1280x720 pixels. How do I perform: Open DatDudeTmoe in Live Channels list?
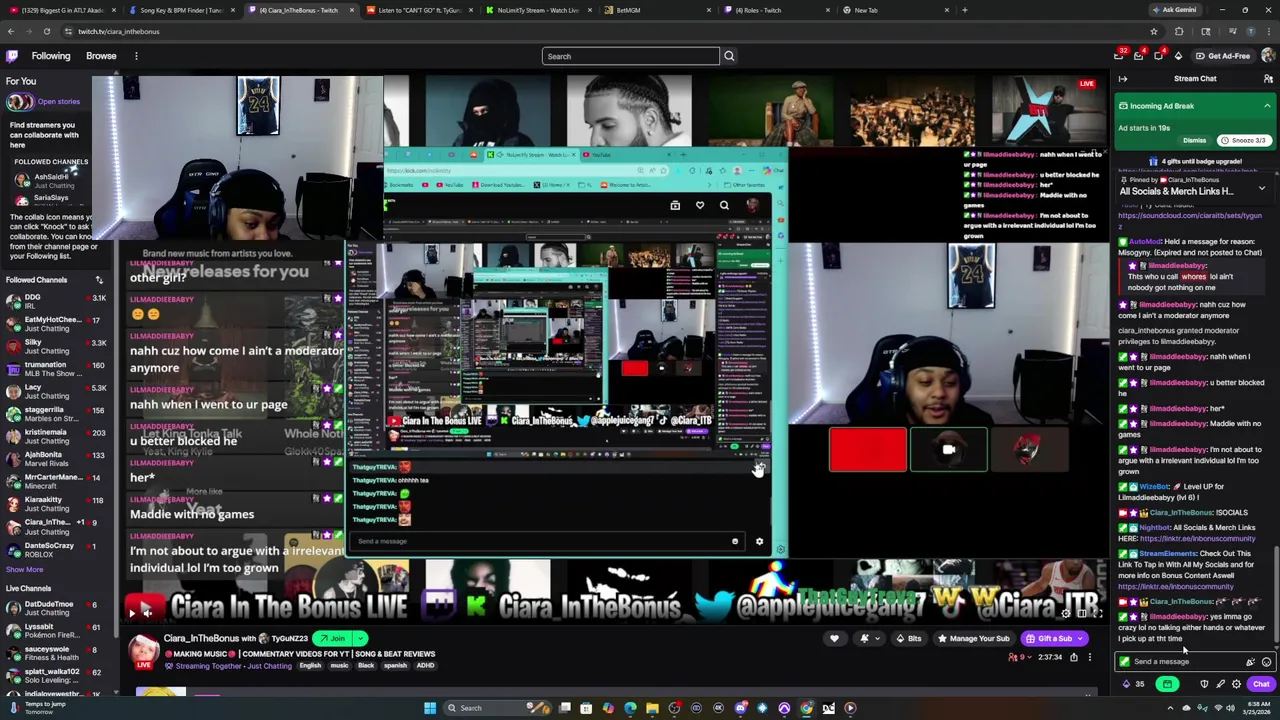coord(57,608)
